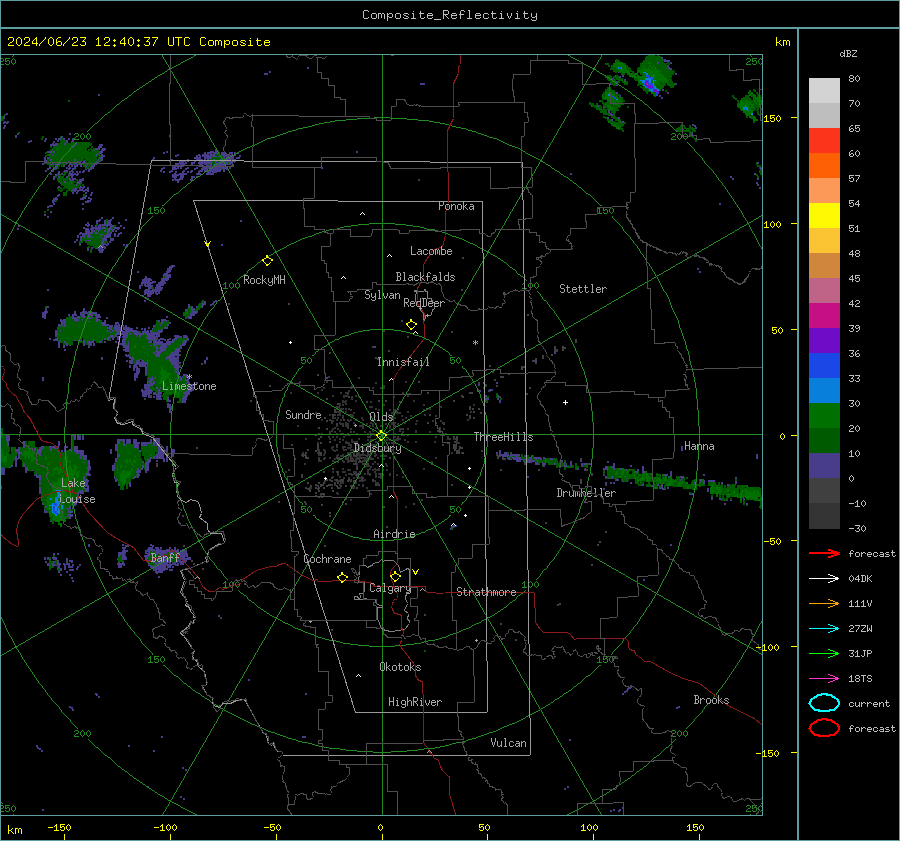Click the yellow diamond marker below Cochrane

(x=342, y=577)
